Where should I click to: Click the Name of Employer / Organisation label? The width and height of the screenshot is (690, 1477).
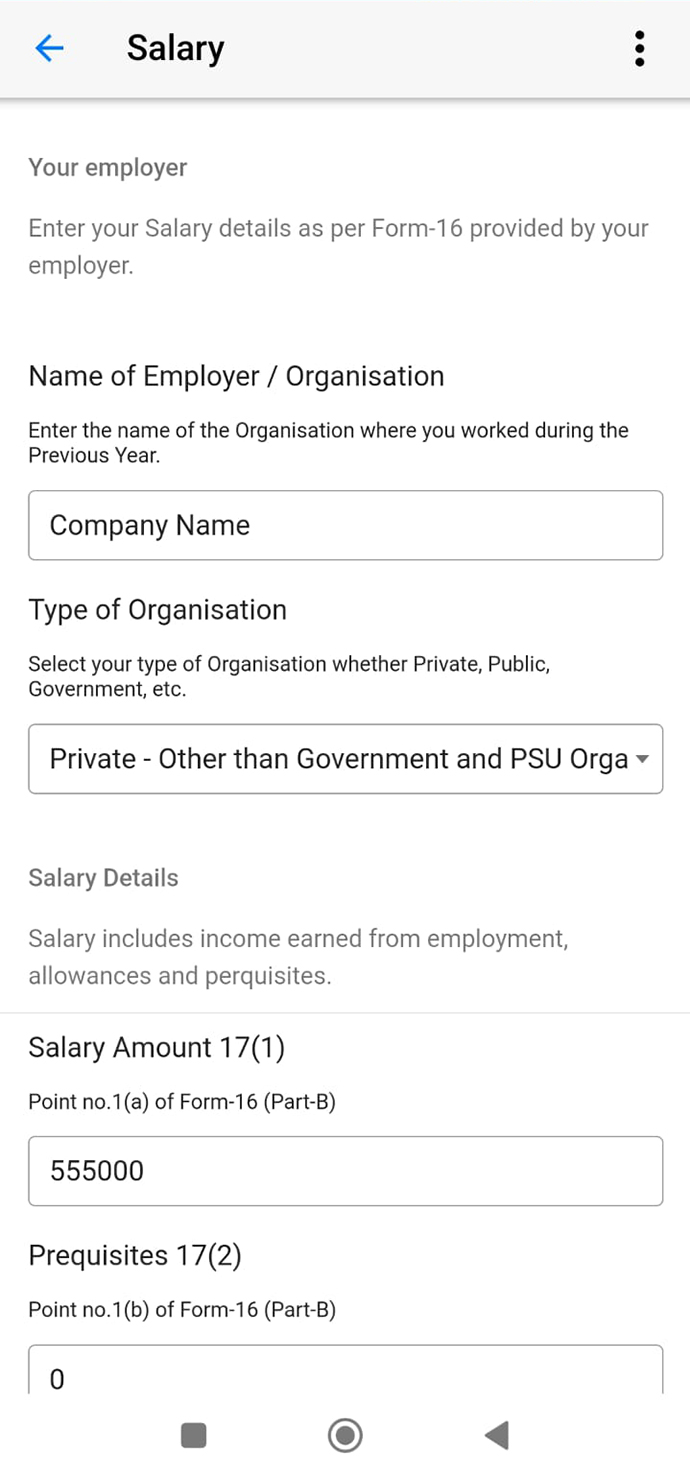coord(236,376)
